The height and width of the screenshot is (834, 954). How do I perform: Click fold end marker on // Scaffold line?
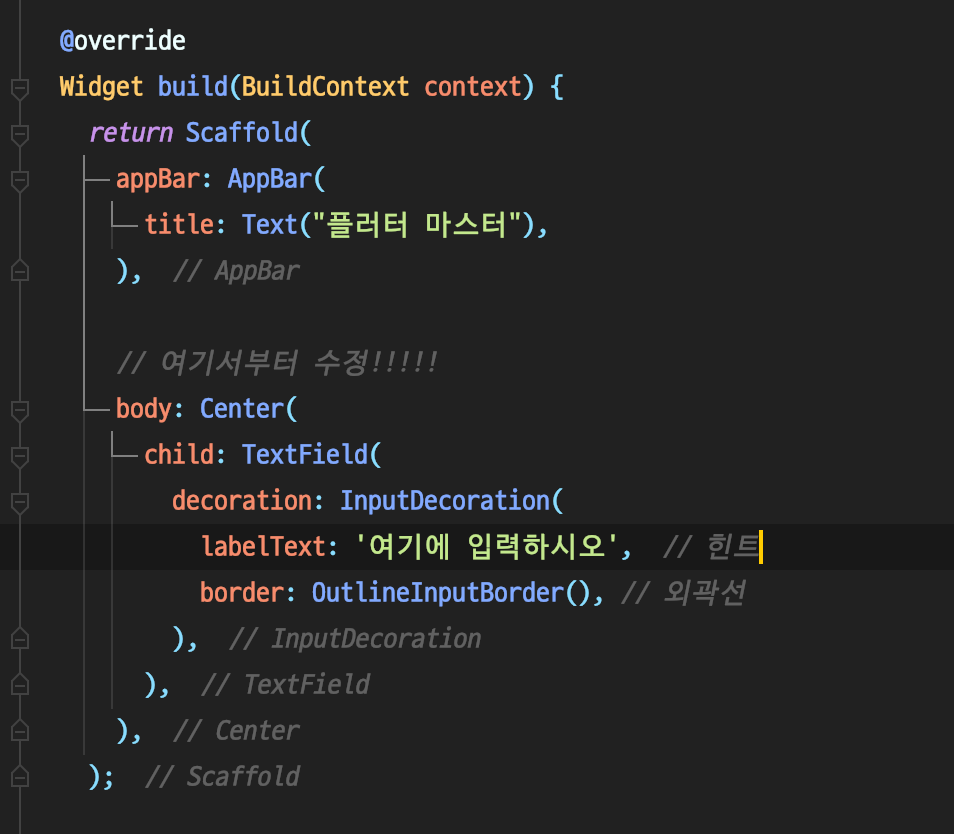click(19, 776)
